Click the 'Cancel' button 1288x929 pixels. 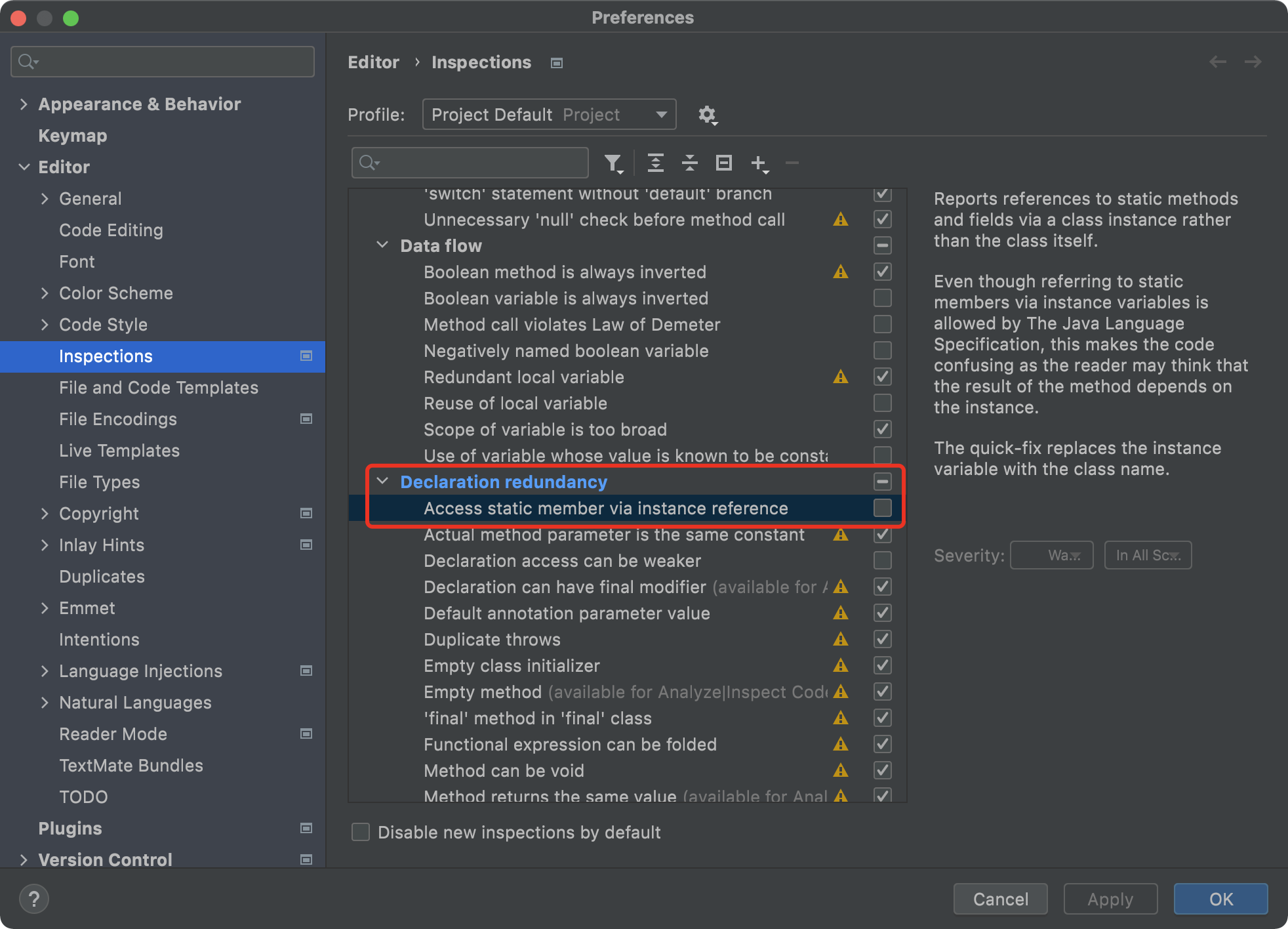(999, 897)
